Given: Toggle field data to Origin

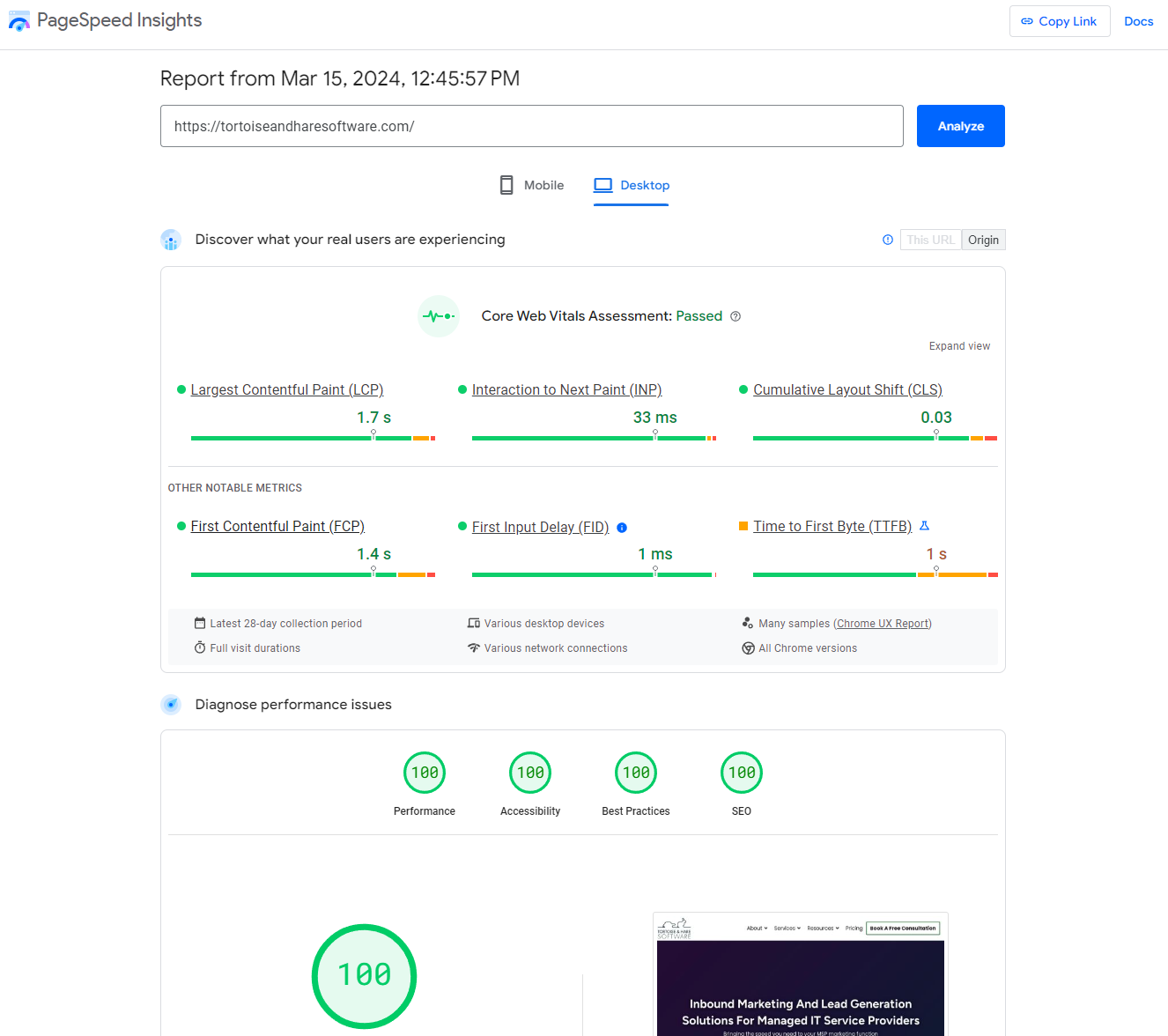Looking at the screenshot, I should (x=983, y=240).
